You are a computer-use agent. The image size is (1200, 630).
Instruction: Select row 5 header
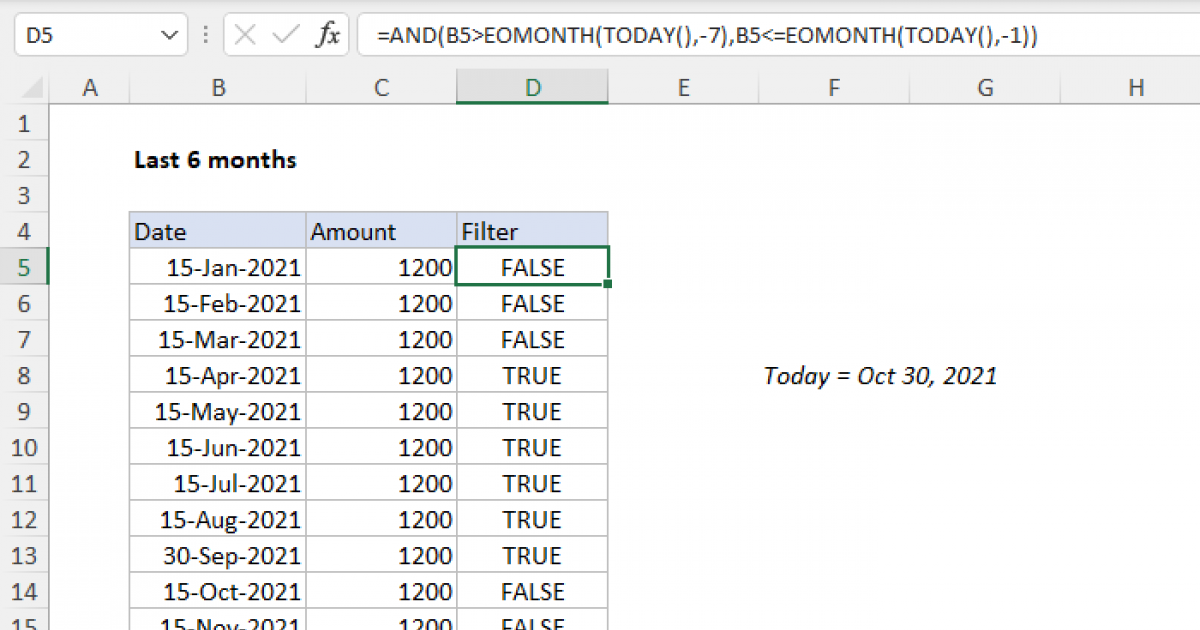point(24,268)
